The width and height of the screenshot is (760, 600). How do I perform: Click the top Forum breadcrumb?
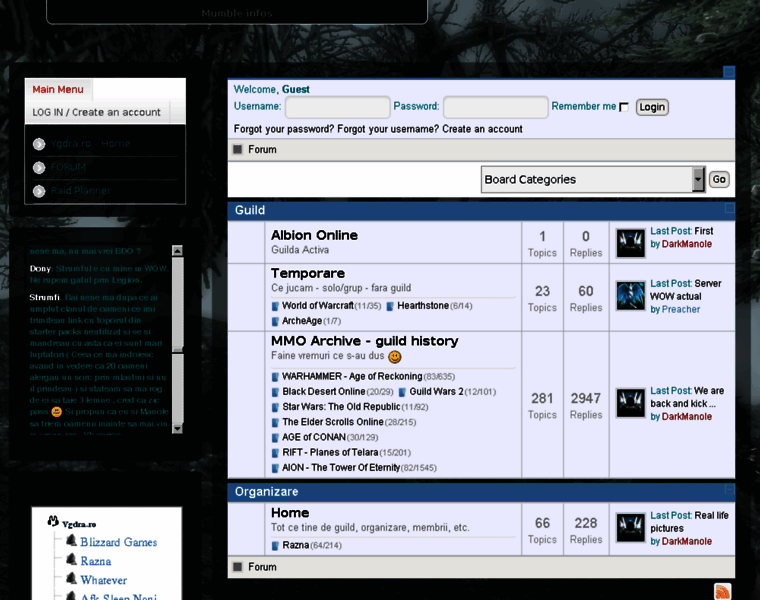pos(262,149)
